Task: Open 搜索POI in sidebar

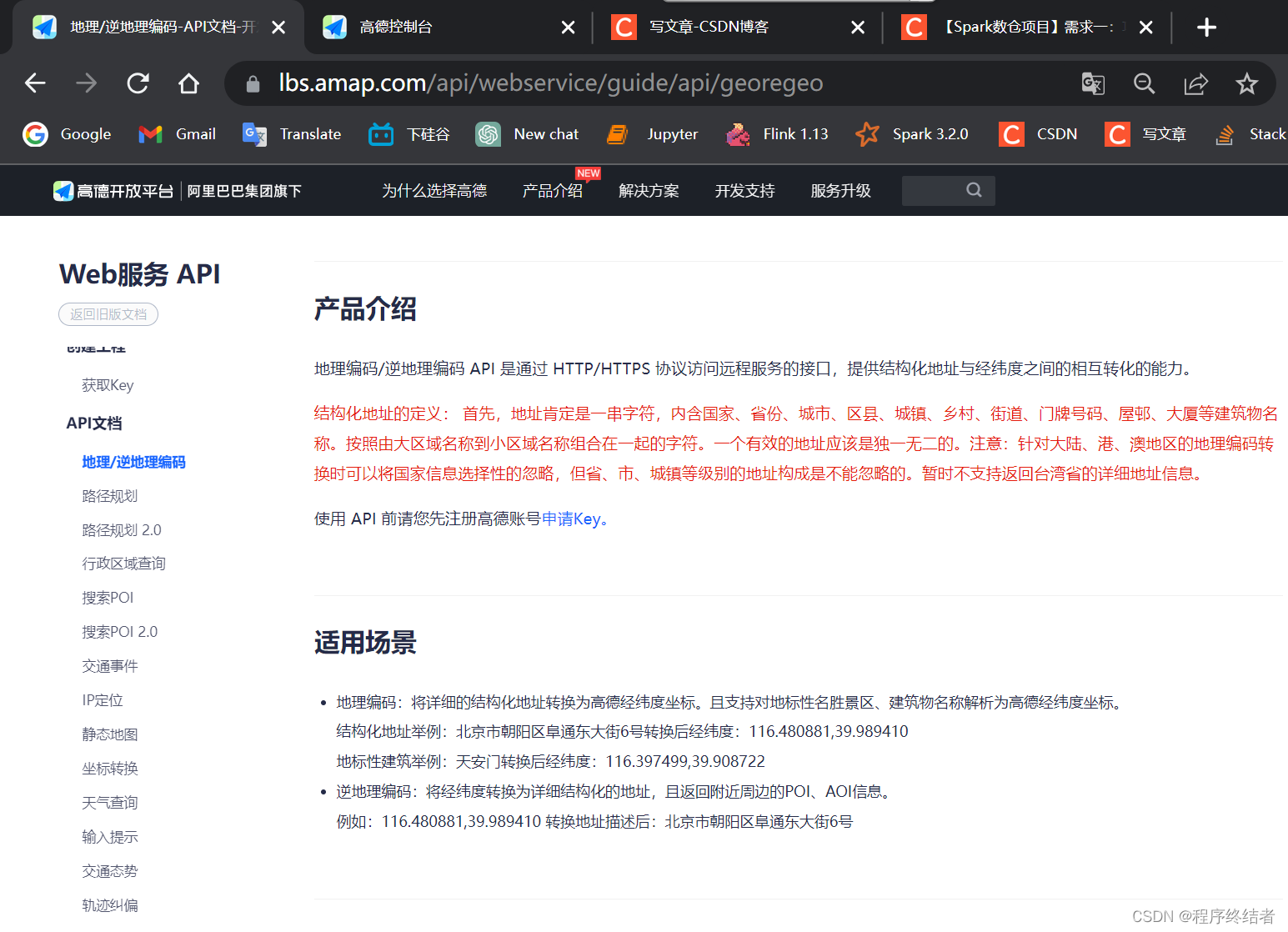Action: tap(108, 598)
